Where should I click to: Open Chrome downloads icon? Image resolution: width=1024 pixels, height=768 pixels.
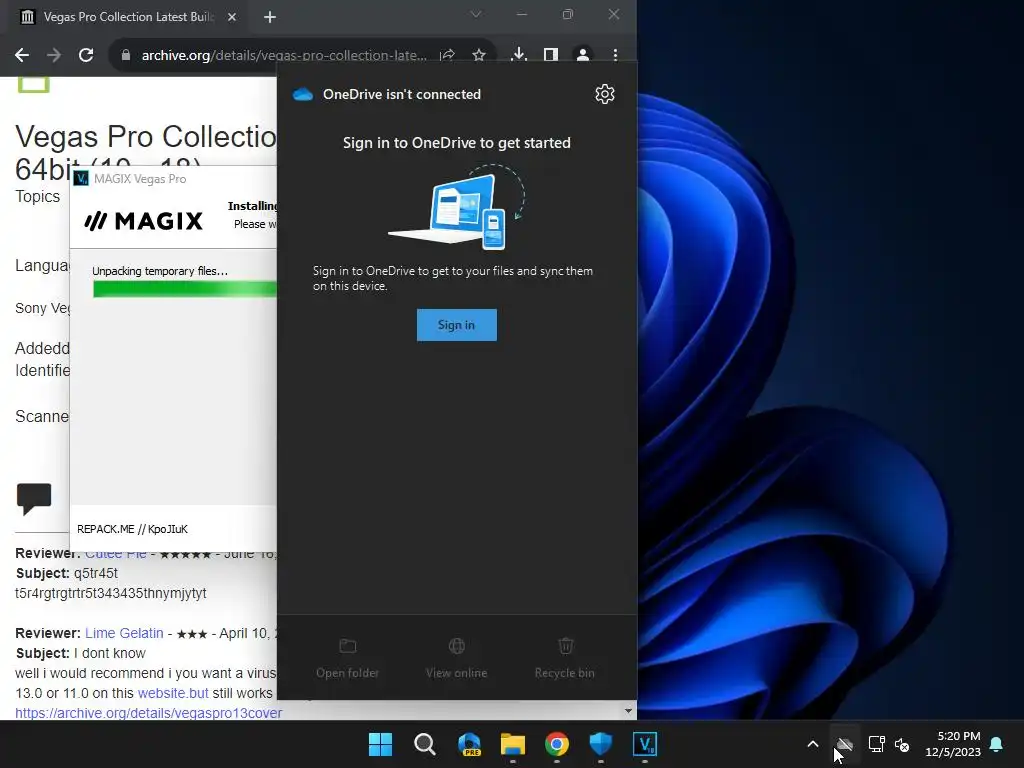519,55
